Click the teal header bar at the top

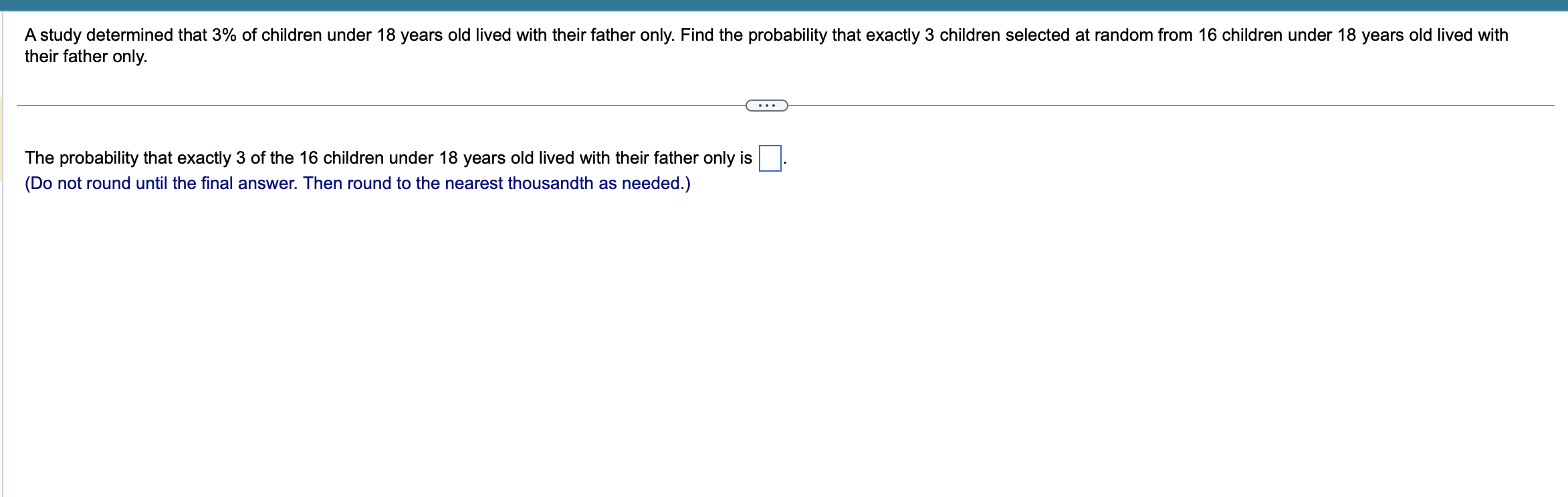point(782,5)
